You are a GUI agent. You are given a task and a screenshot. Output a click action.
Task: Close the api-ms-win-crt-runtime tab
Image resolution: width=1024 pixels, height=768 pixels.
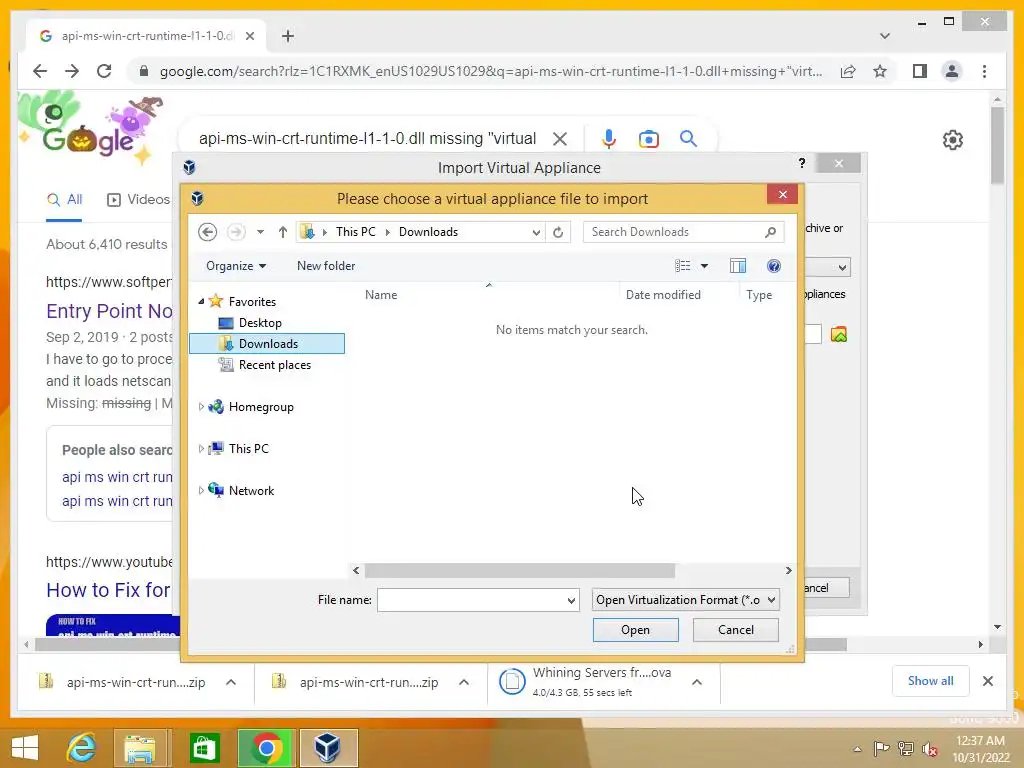click(249, 36)
